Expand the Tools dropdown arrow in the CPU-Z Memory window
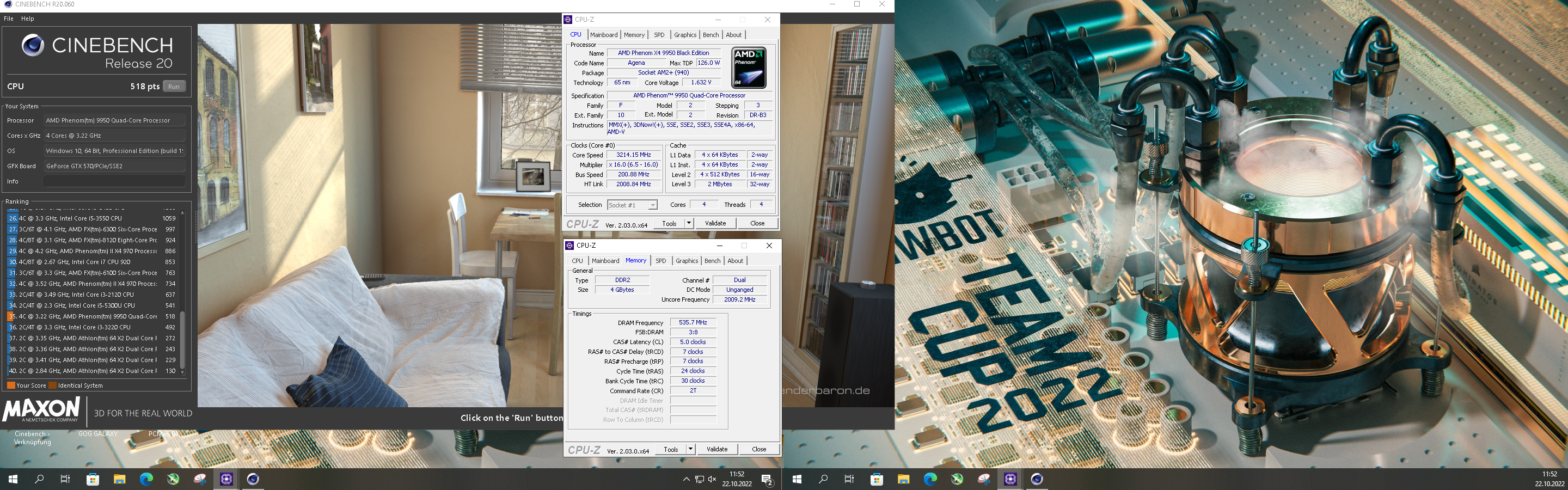1568x490 pixels. (x=691, y=449)
